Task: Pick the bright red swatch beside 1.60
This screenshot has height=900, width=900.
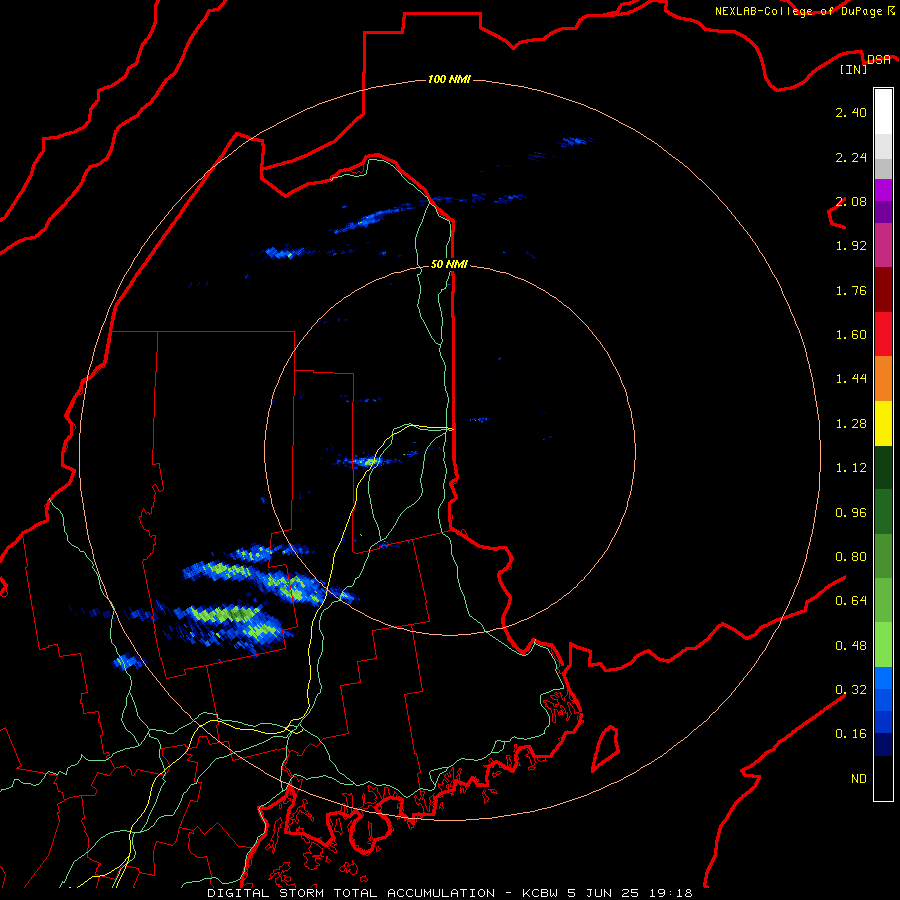Action: pyautogui.click(x=883, y=334)
